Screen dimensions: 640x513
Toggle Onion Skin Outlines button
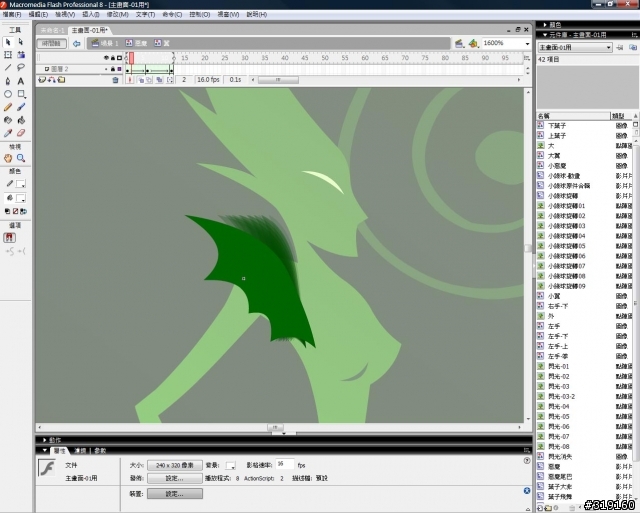click(x=149, y=80)
